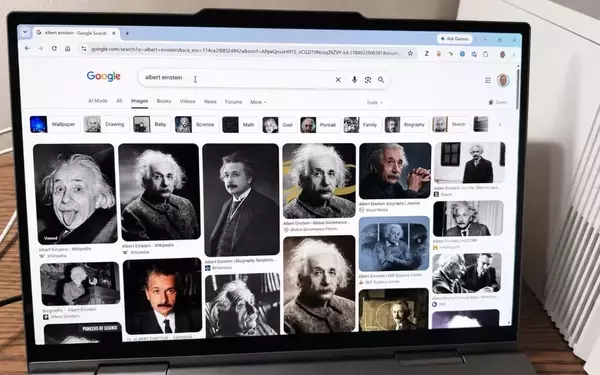The image size is (600, 375).
Task: Bookmark this page with star icon
Action: tap(410, 53)
